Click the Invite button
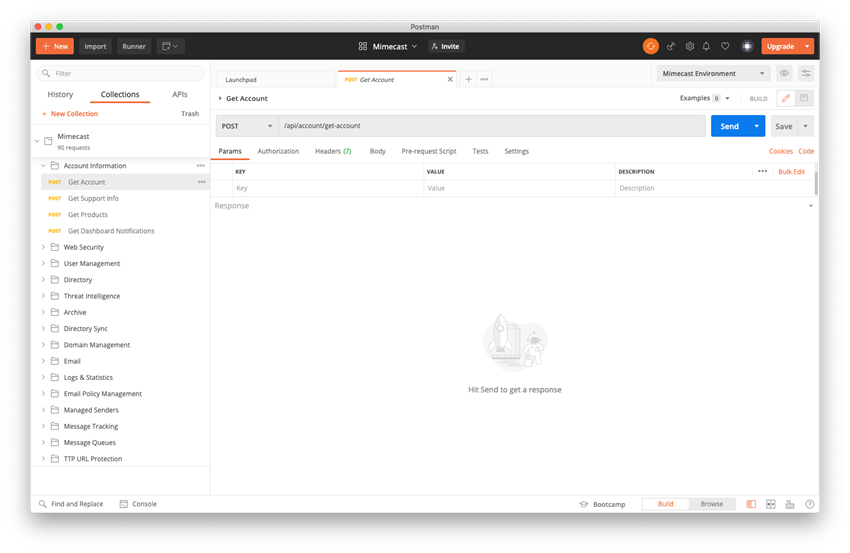This screenshot has width=850, height=553. (446, 47)
